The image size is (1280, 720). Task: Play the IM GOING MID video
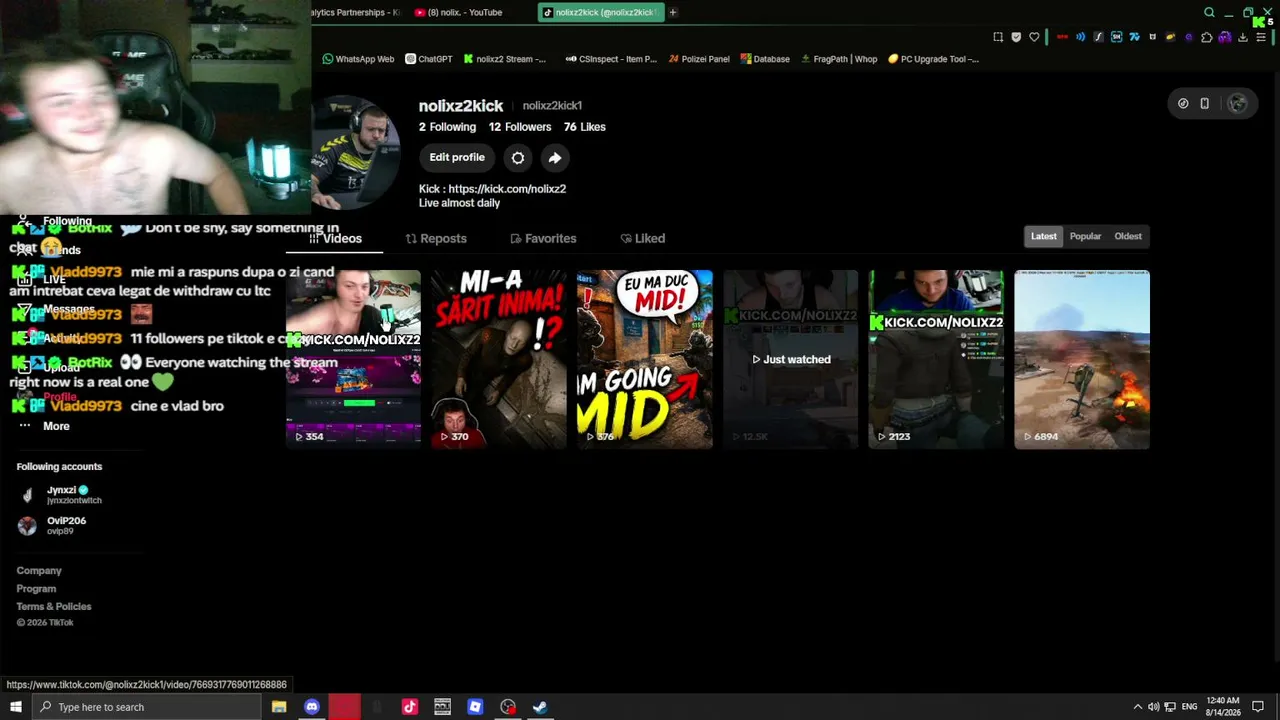point(645,359)
